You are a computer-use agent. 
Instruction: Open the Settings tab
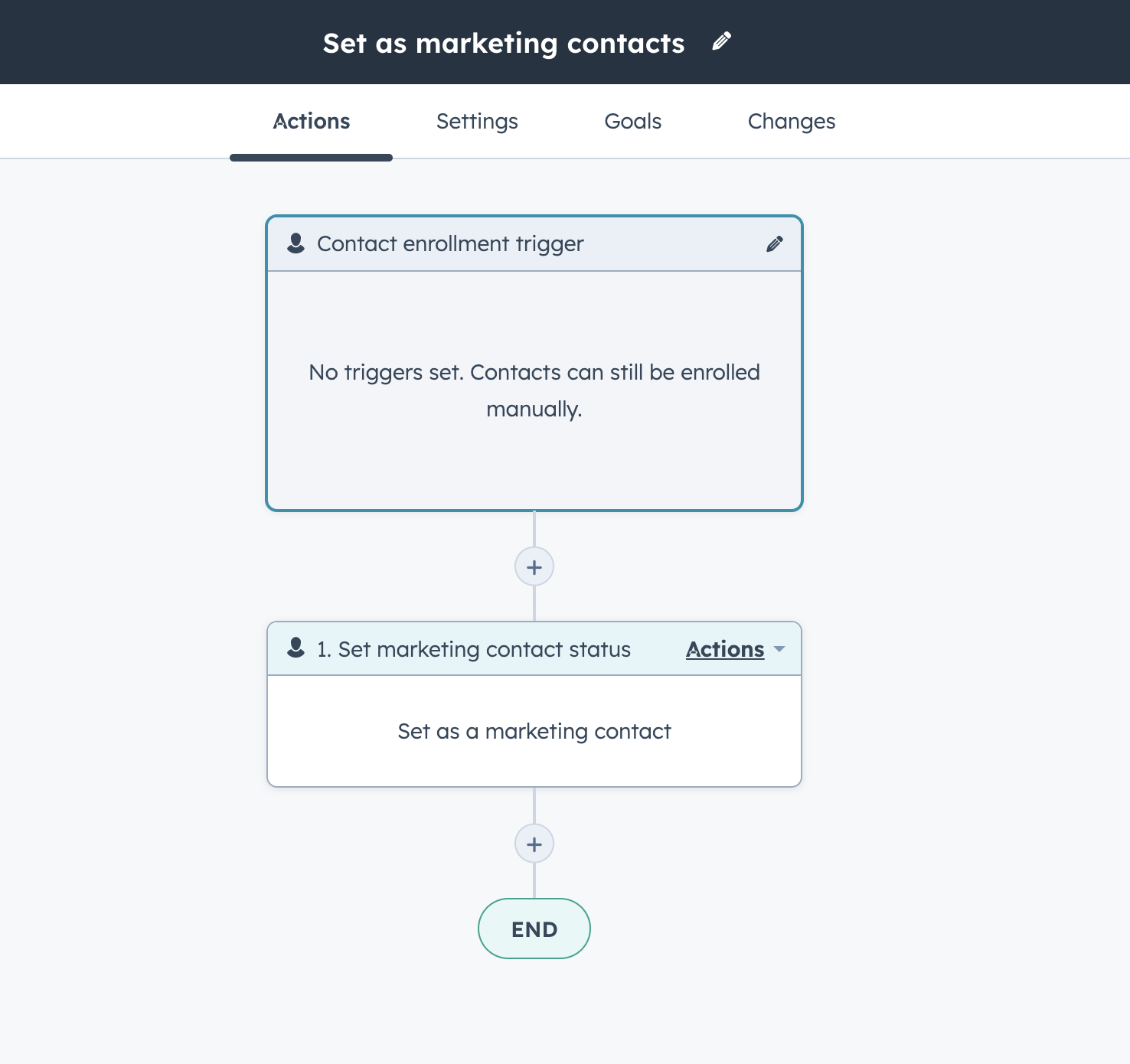click(477, 122)
